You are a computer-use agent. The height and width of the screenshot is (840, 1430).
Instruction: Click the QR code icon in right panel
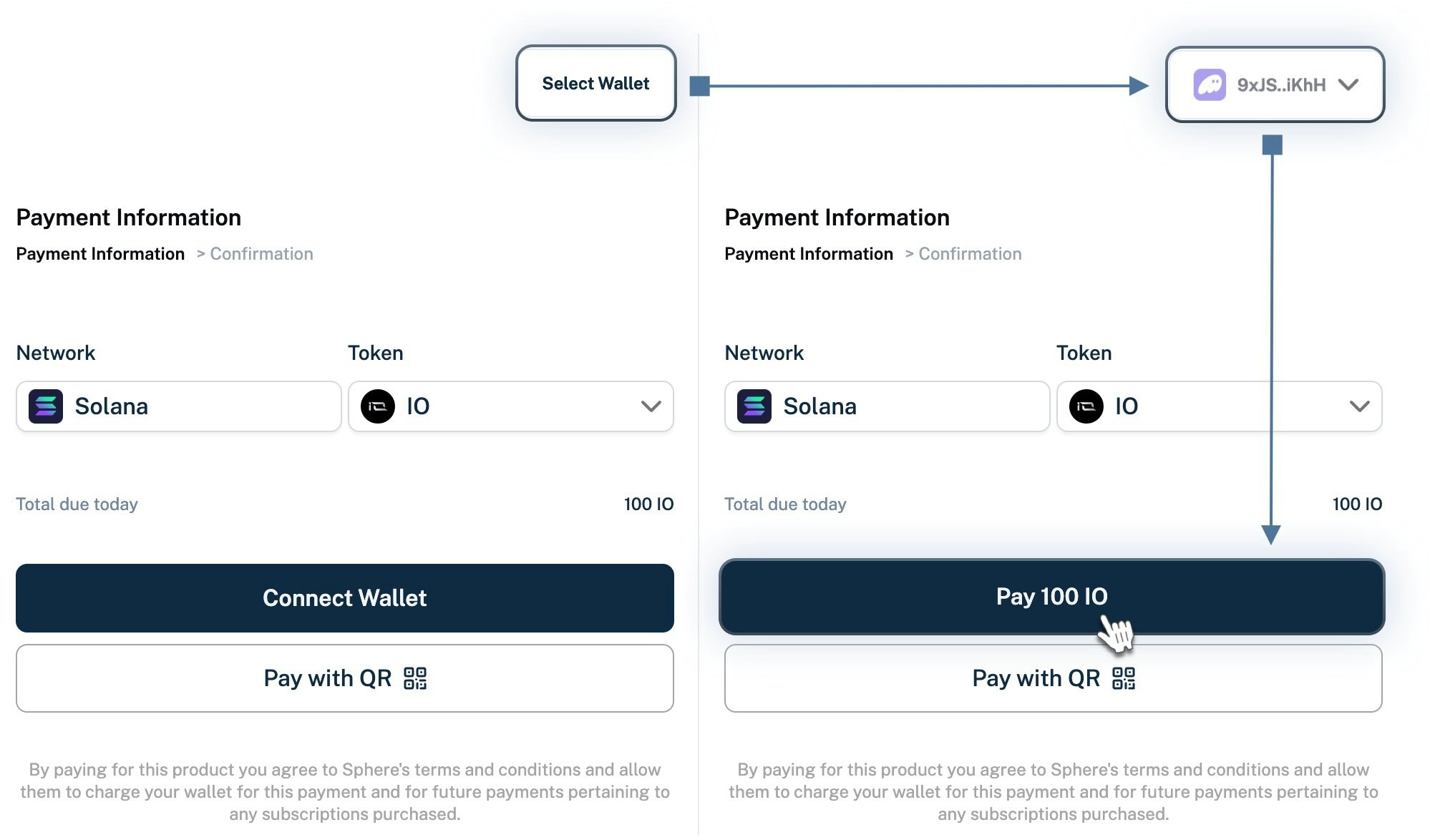[x=1124, y=678]
